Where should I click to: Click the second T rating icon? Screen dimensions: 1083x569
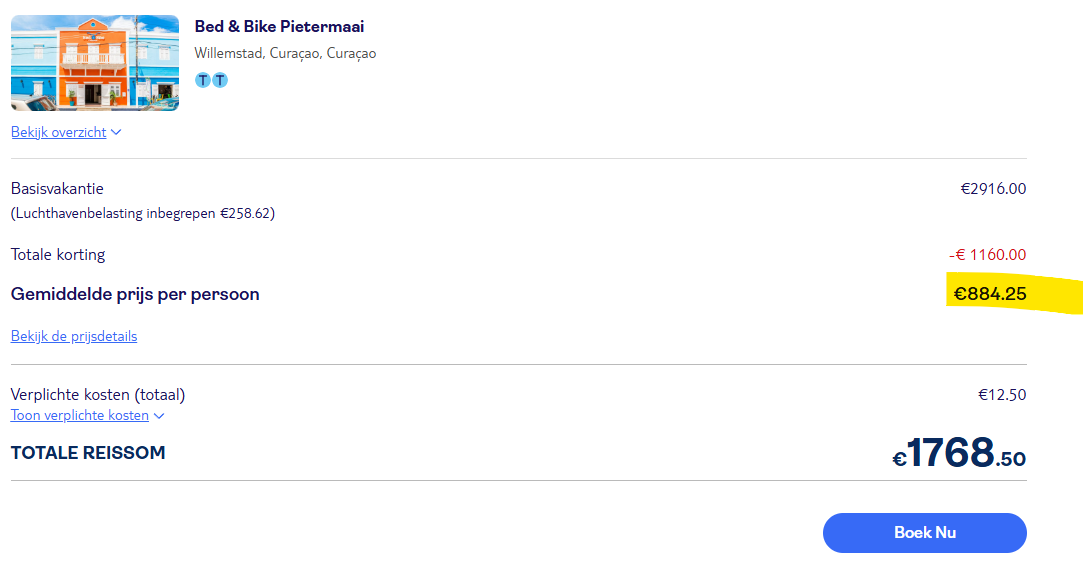coord(220,80)
